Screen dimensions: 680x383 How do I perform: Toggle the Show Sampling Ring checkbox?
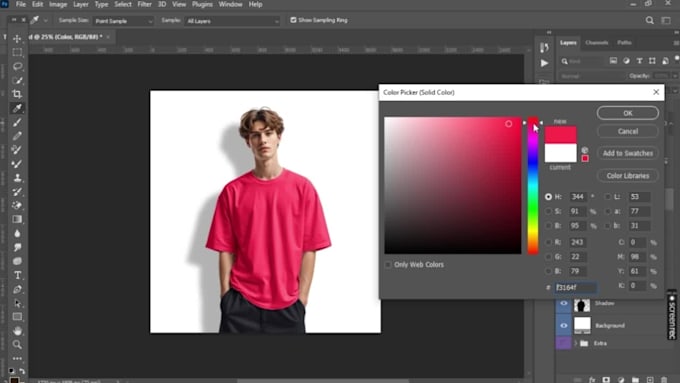(x=293, y=20)
